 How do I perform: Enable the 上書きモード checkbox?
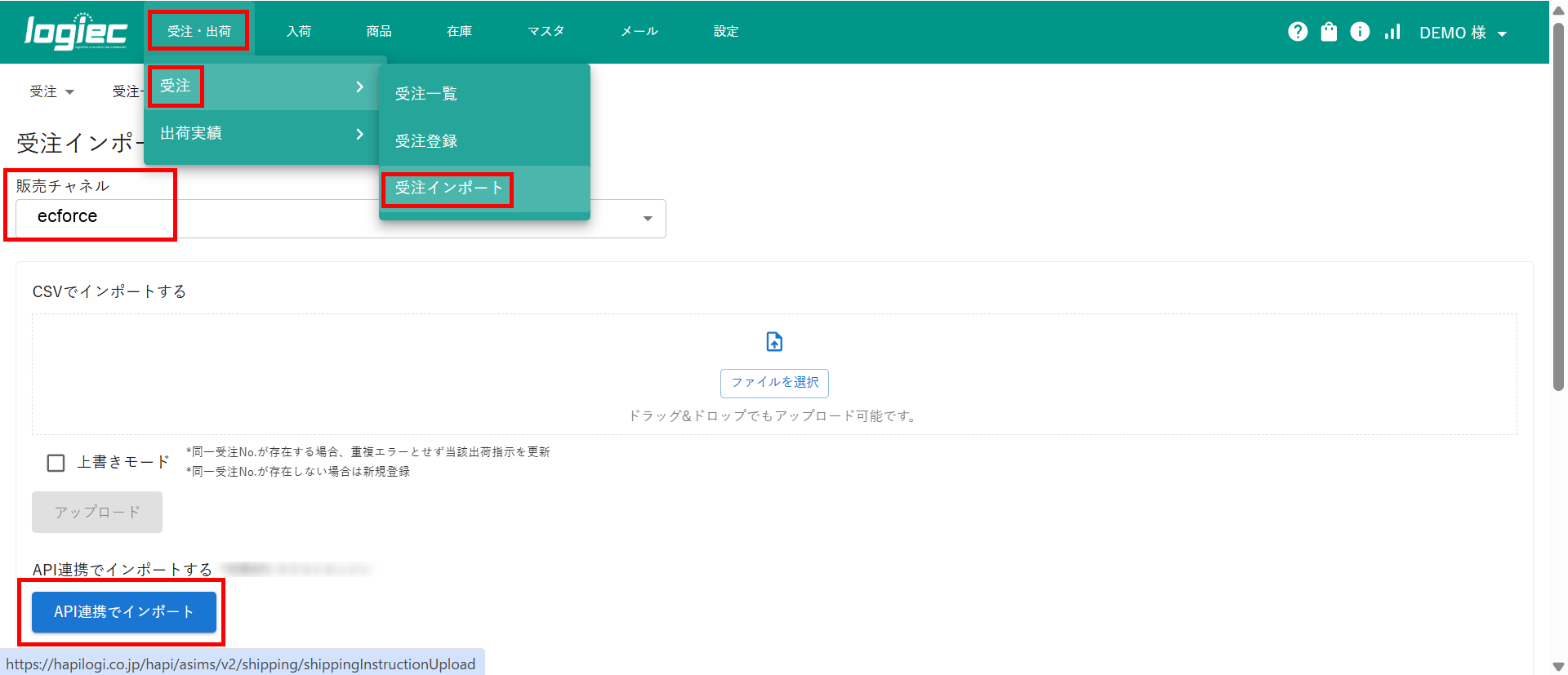[x=56, y=463]
